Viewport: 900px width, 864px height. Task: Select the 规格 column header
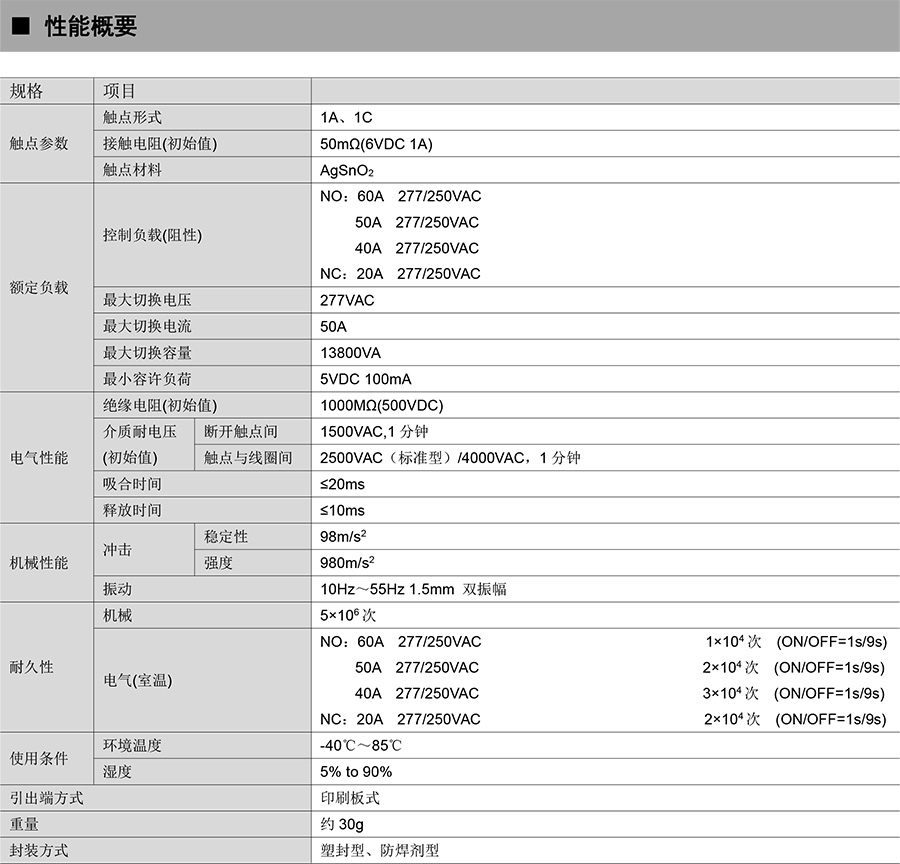27,91
